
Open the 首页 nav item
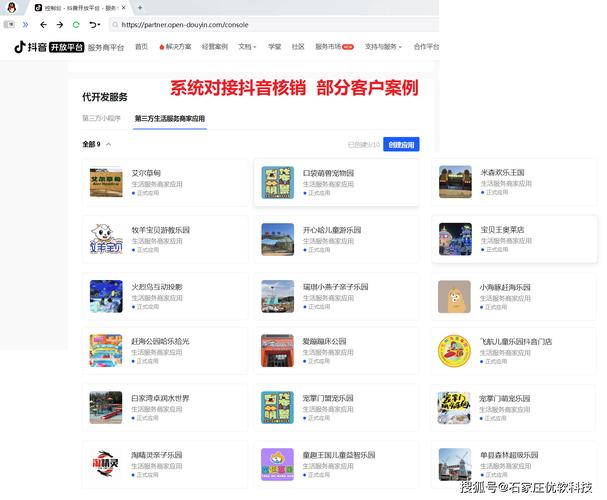141,47
